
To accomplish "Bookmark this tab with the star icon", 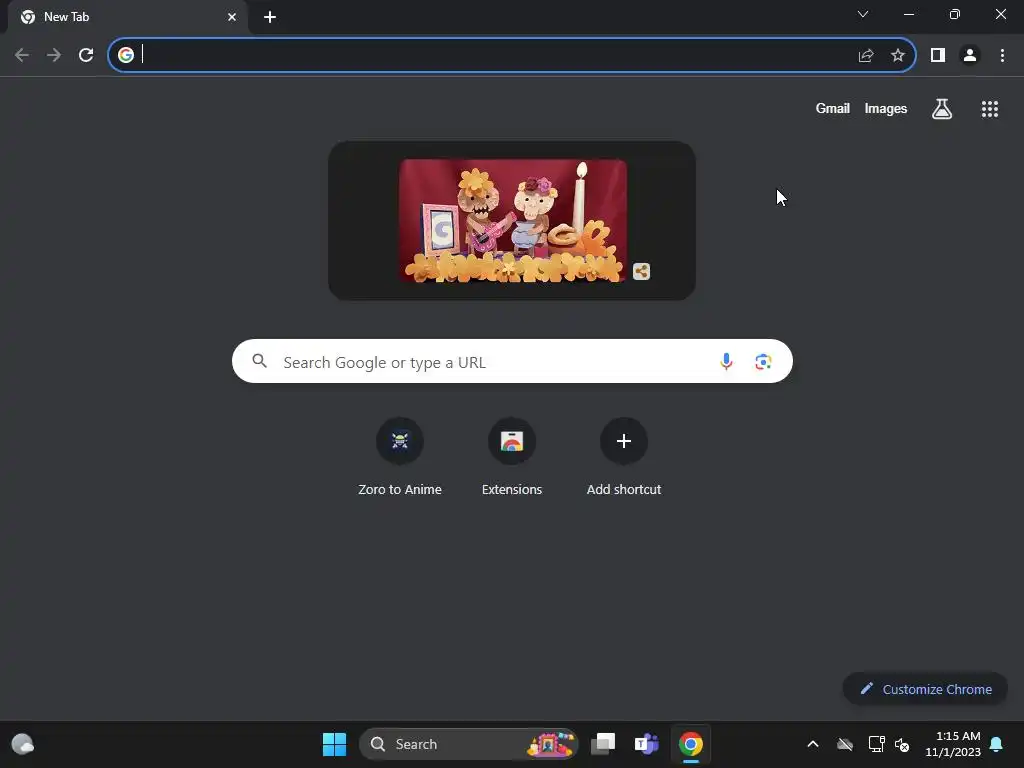I will pos(898,56).
